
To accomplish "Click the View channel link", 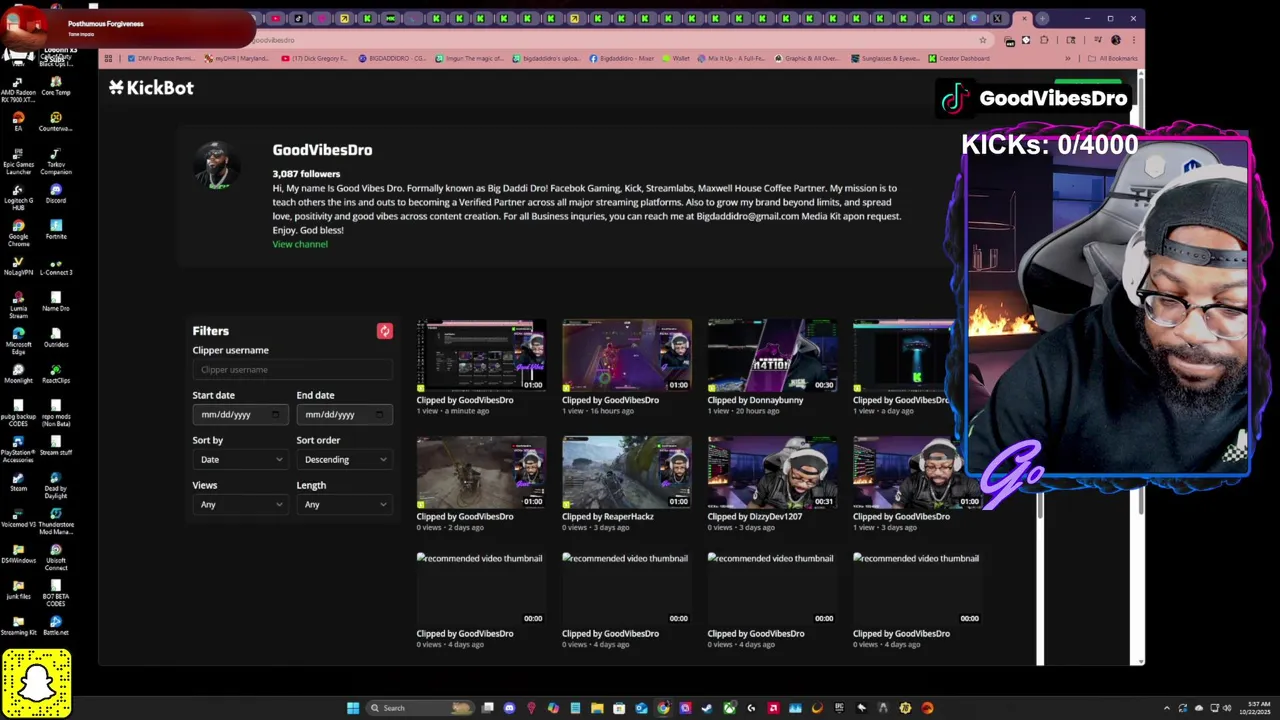I will click(300, 244).
